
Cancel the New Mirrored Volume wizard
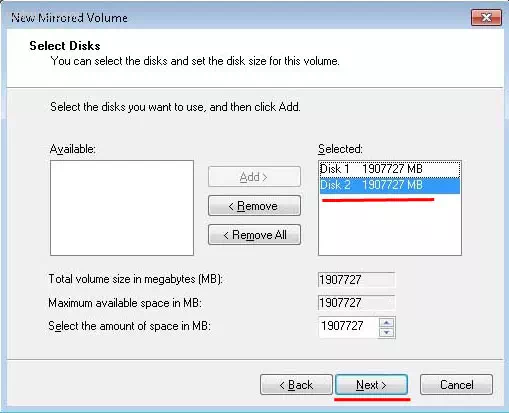click(456, 385)
